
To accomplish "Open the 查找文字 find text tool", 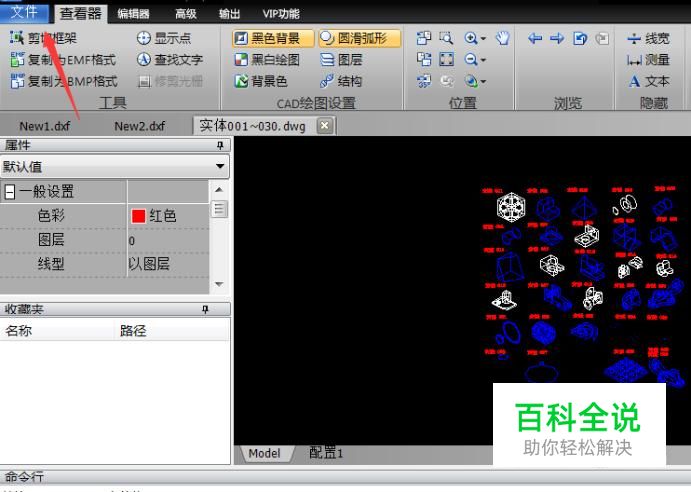I will pyautogui.click(x=170, y=60).
